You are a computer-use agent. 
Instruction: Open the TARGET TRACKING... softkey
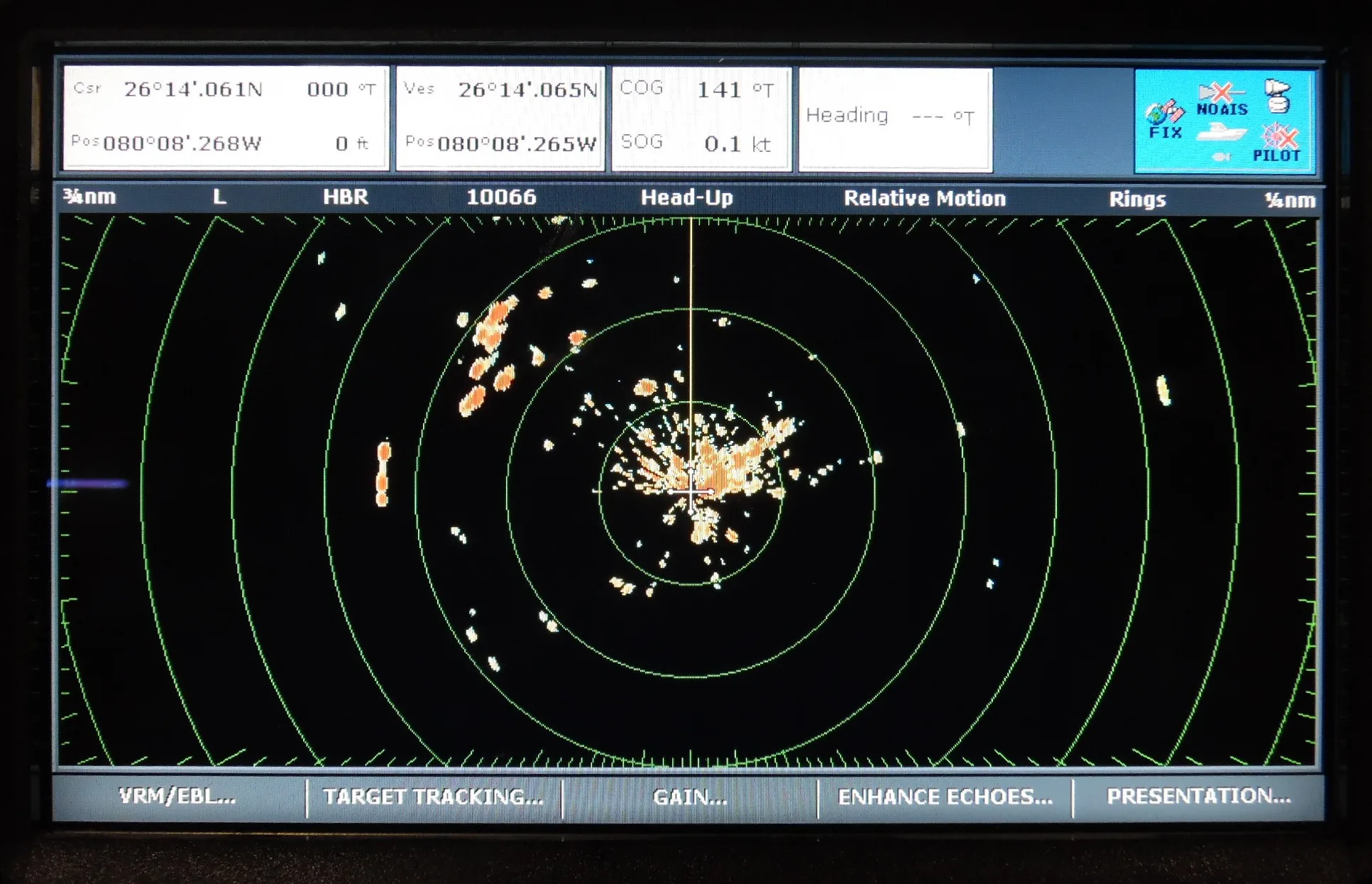pyautogui.click(x=434, y=797)
